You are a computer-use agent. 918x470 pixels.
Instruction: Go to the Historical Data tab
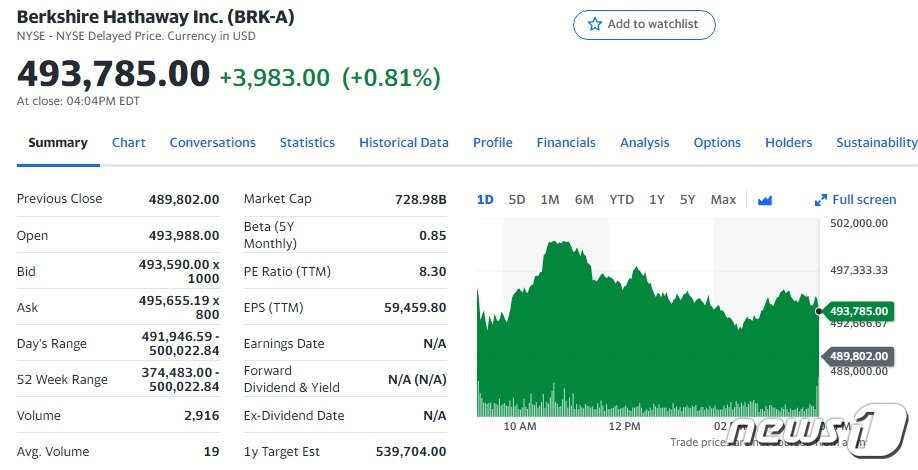pos(403,143)
